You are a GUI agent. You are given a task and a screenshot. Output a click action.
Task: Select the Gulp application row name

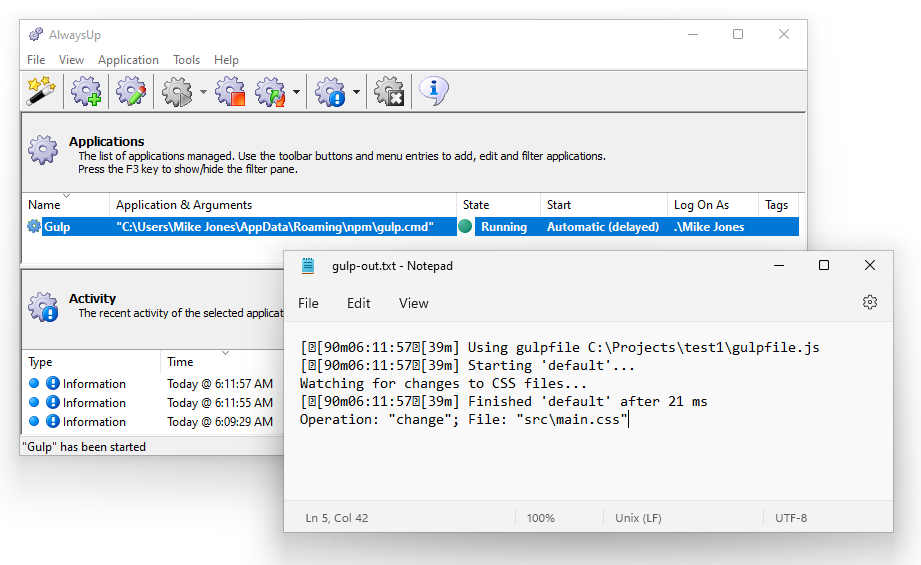pyautogui.click(x=57, y=227)
